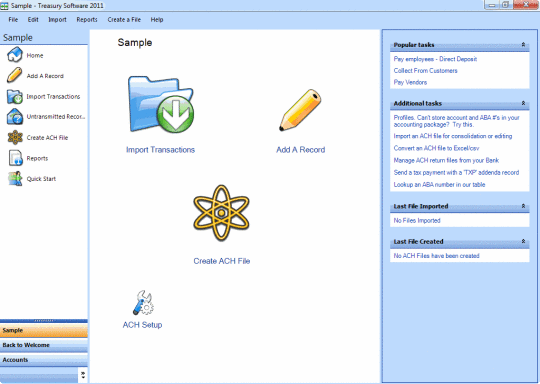Image resolution: width=540 pixels, height=384 pixels.
Task: Click the Import Transactions folder icon in sidebar
Action: 15,96
